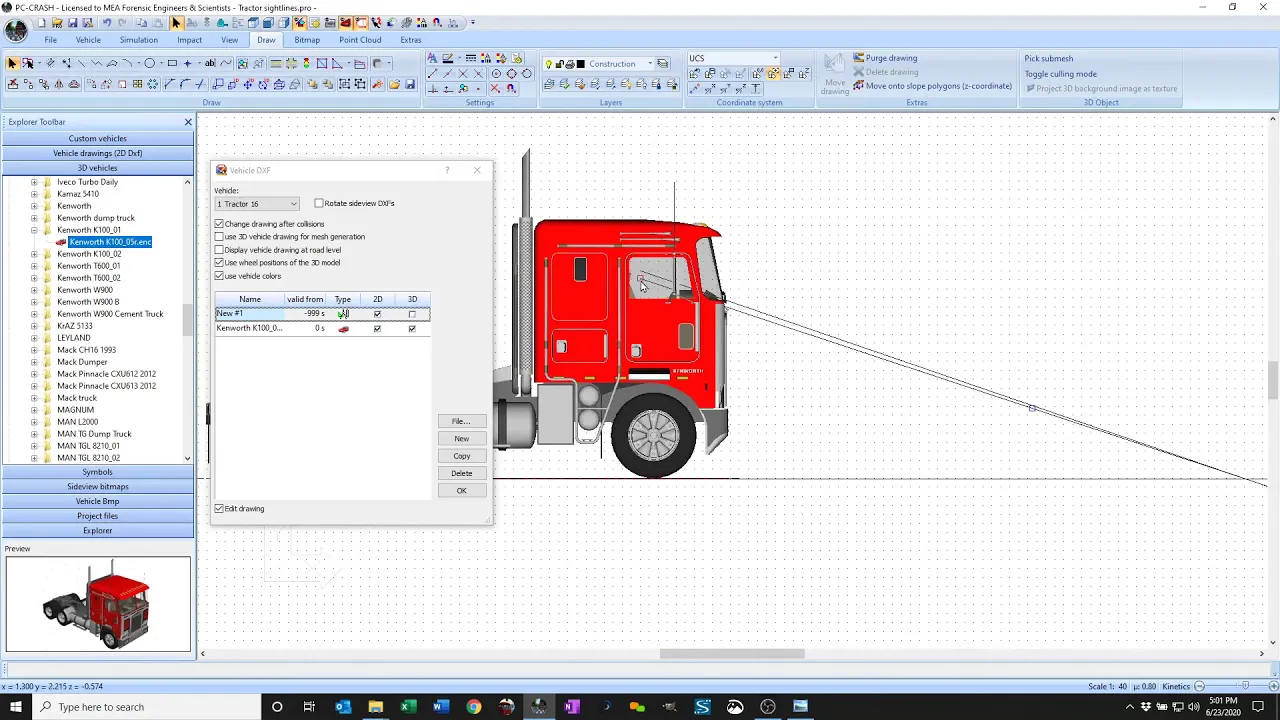Click the File... button in Vehicle DXF dialog
The image size is (1280, 720).
coord(461,421)
